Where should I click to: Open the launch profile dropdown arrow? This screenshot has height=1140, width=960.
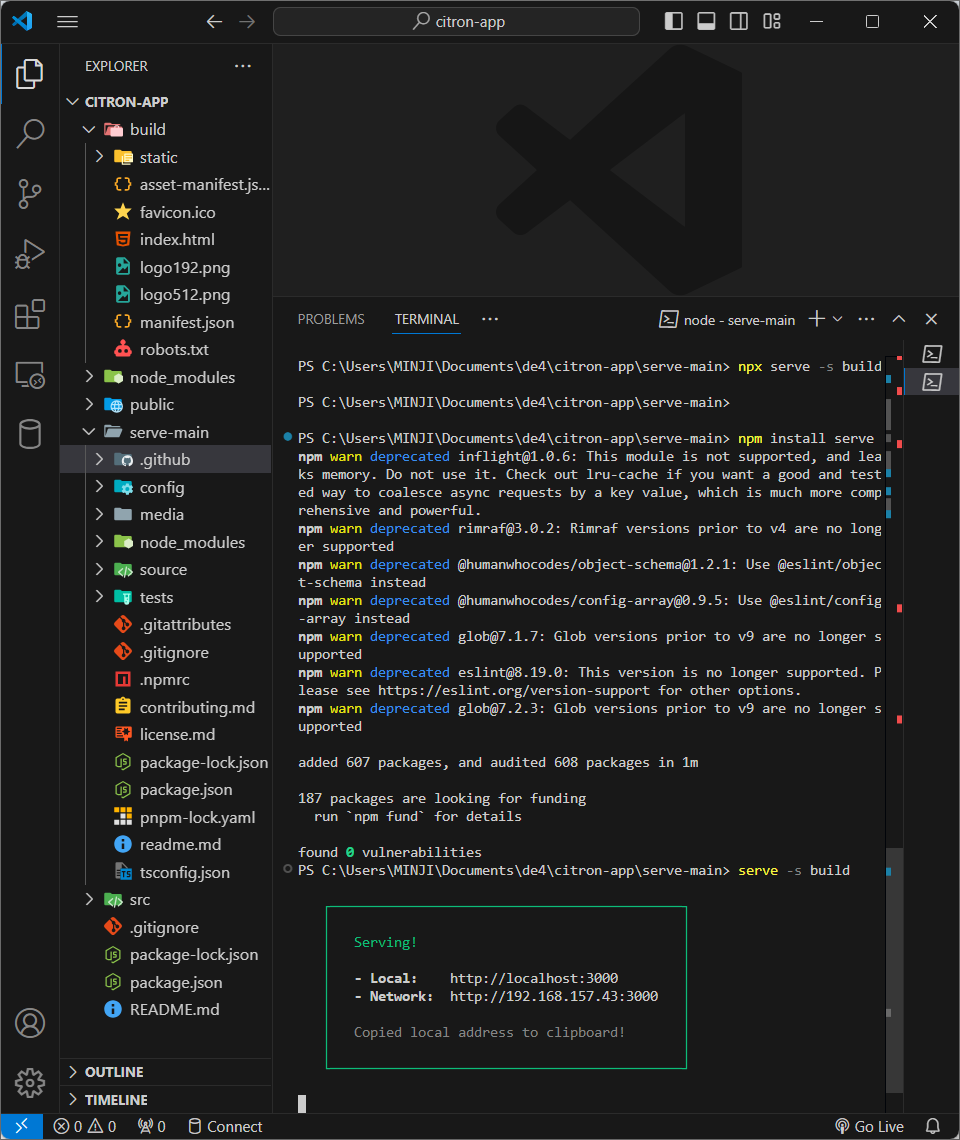pos(838,319)
